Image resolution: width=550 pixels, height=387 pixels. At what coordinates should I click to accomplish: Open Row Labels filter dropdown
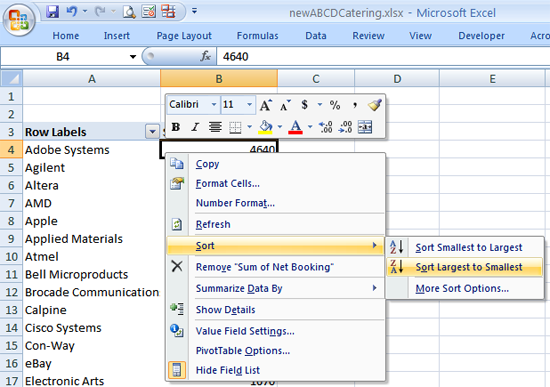click(x=152, y=132)
